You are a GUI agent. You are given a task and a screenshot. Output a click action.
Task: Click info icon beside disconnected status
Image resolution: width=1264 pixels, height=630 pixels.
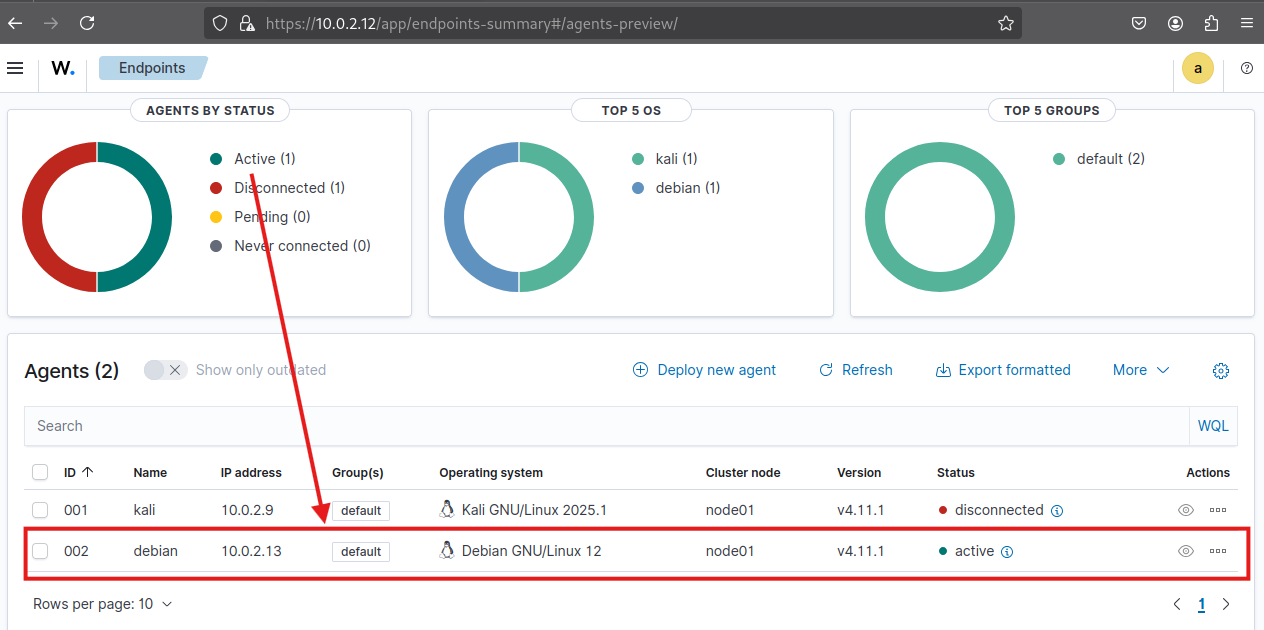[1057, 511]
